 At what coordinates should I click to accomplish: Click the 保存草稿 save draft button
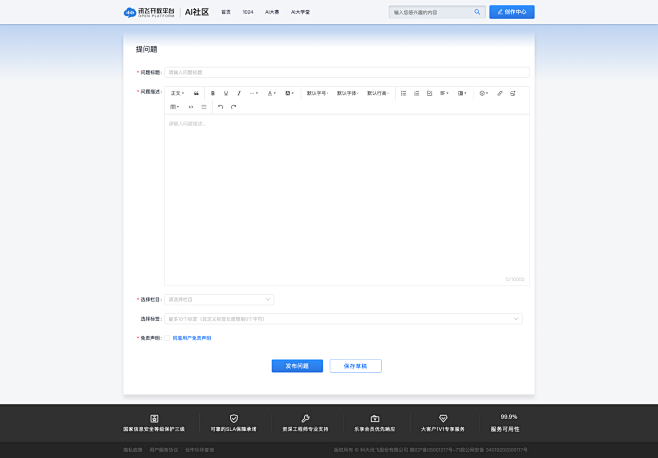coord(355,366)
